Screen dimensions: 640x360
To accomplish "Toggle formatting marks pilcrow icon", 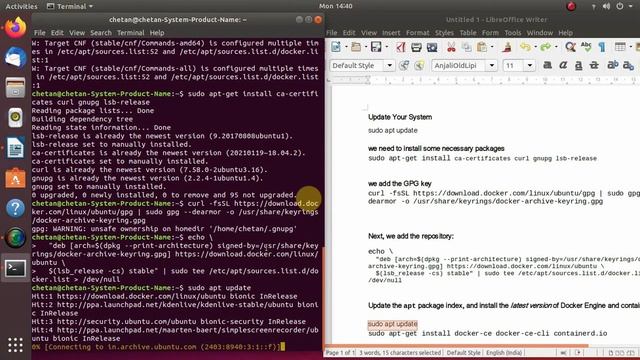I will click(602, 47).
